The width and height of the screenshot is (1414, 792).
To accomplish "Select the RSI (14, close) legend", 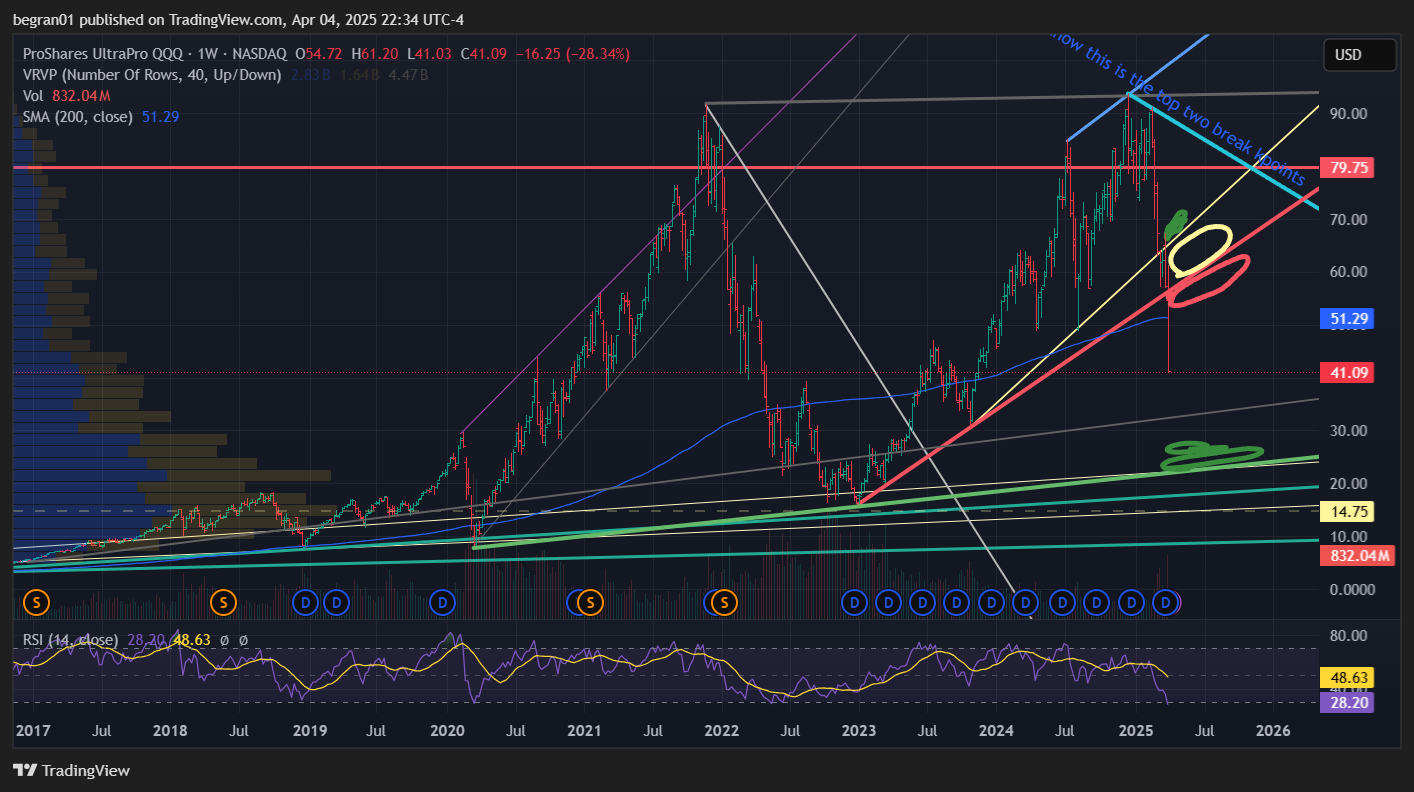I will 70,640.
